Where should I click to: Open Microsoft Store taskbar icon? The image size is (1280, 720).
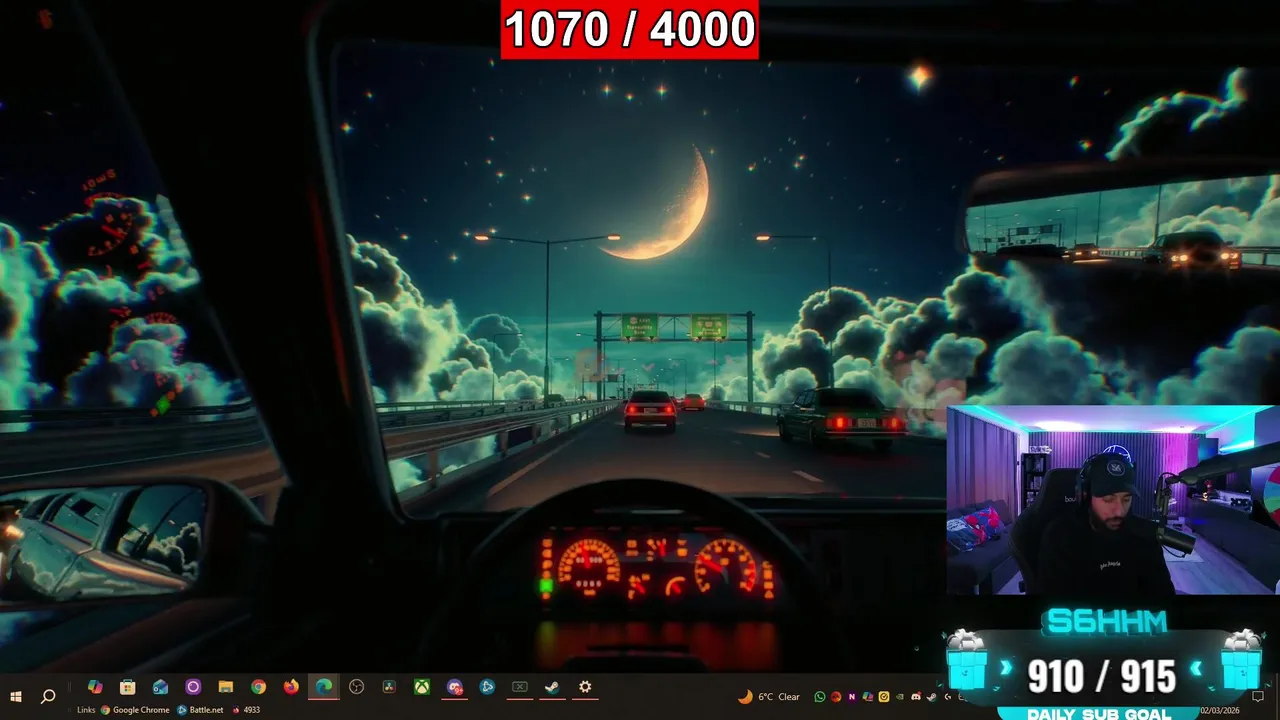pos(127,687)
